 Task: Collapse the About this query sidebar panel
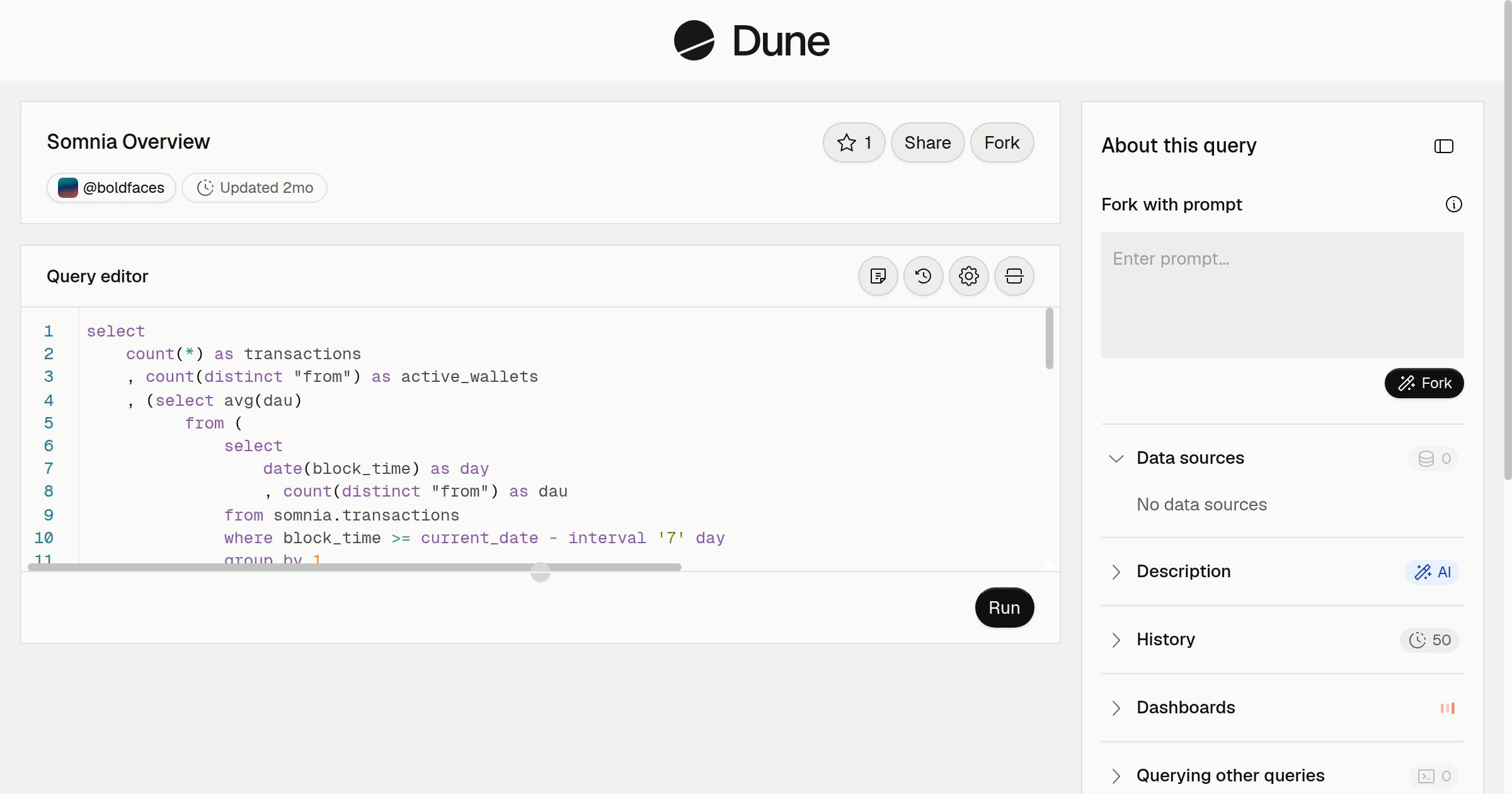point(1443,146)
